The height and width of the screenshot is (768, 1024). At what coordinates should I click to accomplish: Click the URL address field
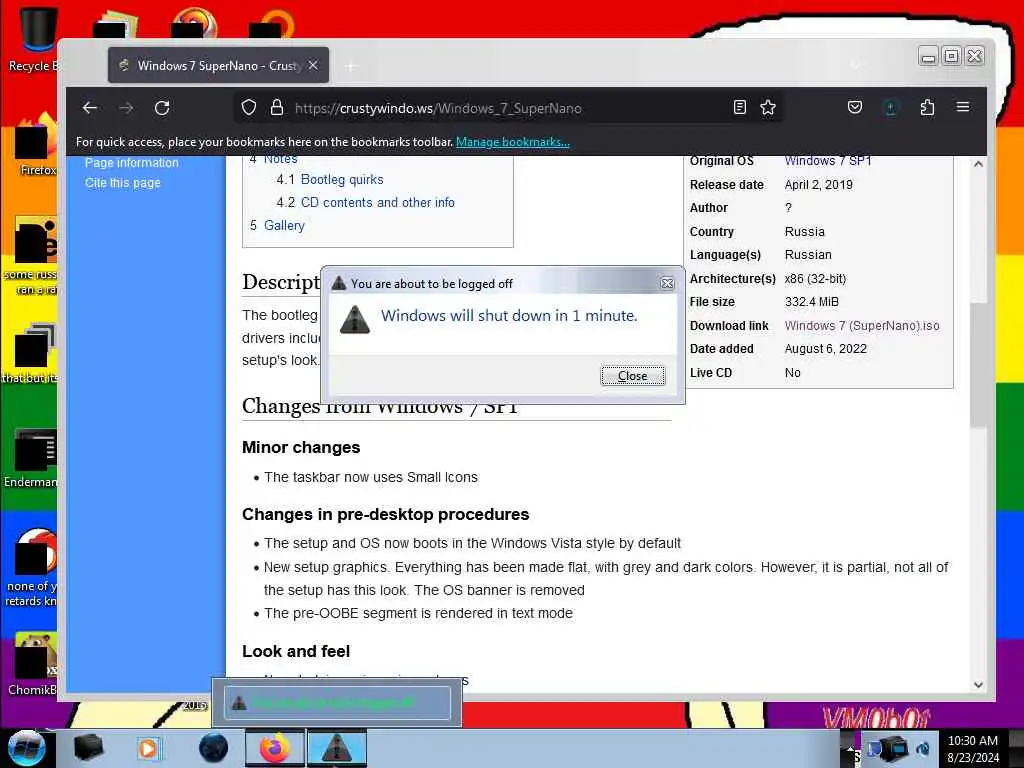(509, 108)
